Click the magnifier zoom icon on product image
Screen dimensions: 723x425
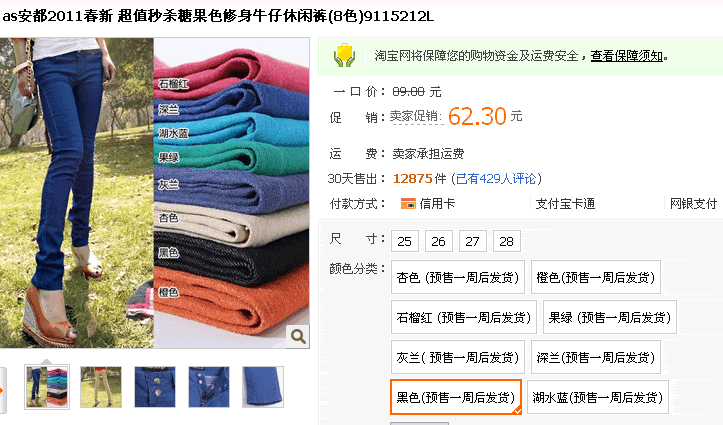[x=298, y=336]
